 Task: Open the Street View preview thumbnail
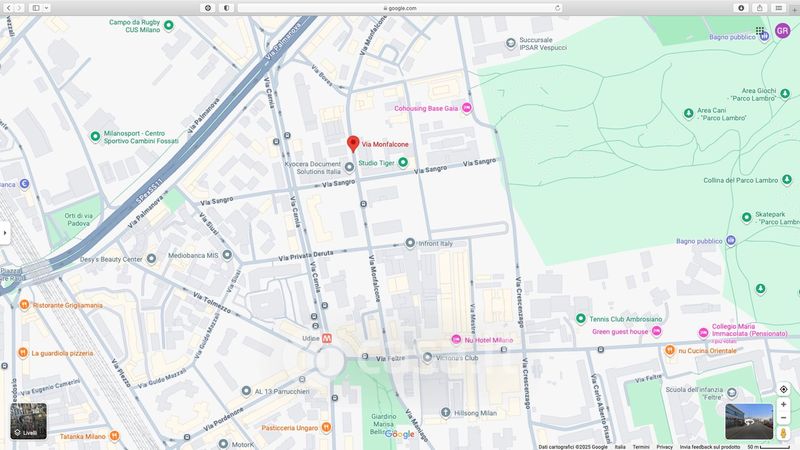[756, 421]
